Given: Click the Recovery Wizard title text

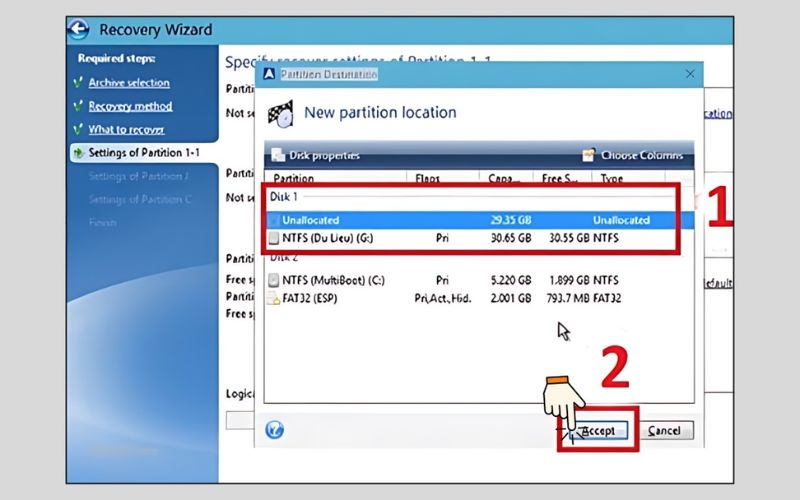Looking at the screenshot, I should pos(156,30).
